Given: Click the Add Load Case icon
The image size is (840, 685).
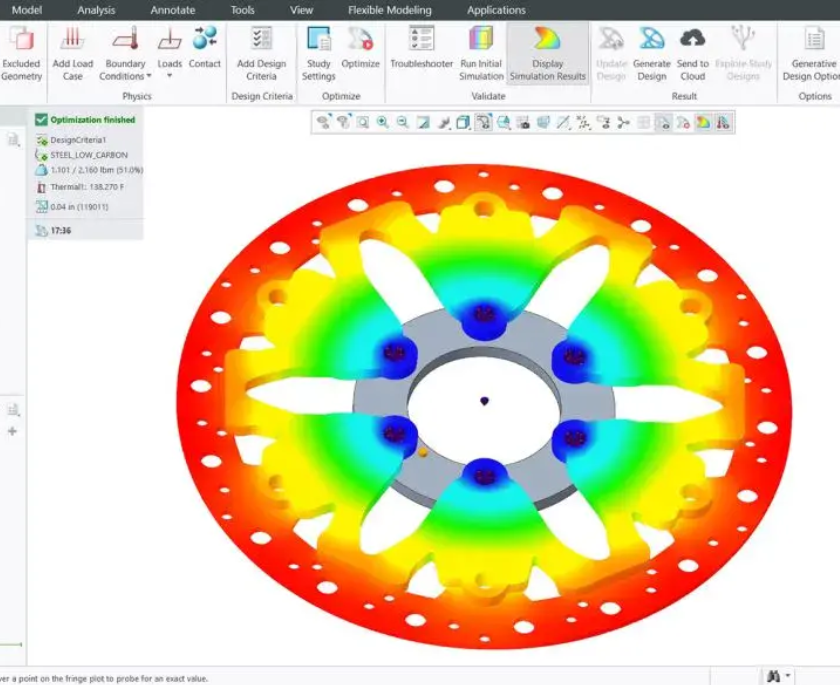Looking at the screenshot, I should click(72, 40).
